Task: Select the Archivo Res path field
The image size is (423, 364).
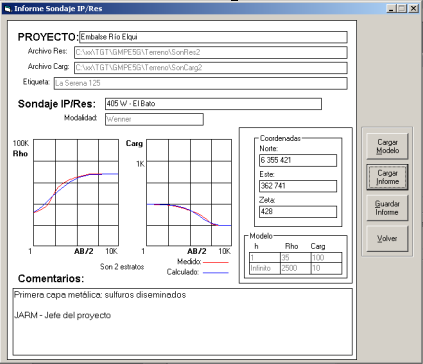Action: click(x=211, y=52)
